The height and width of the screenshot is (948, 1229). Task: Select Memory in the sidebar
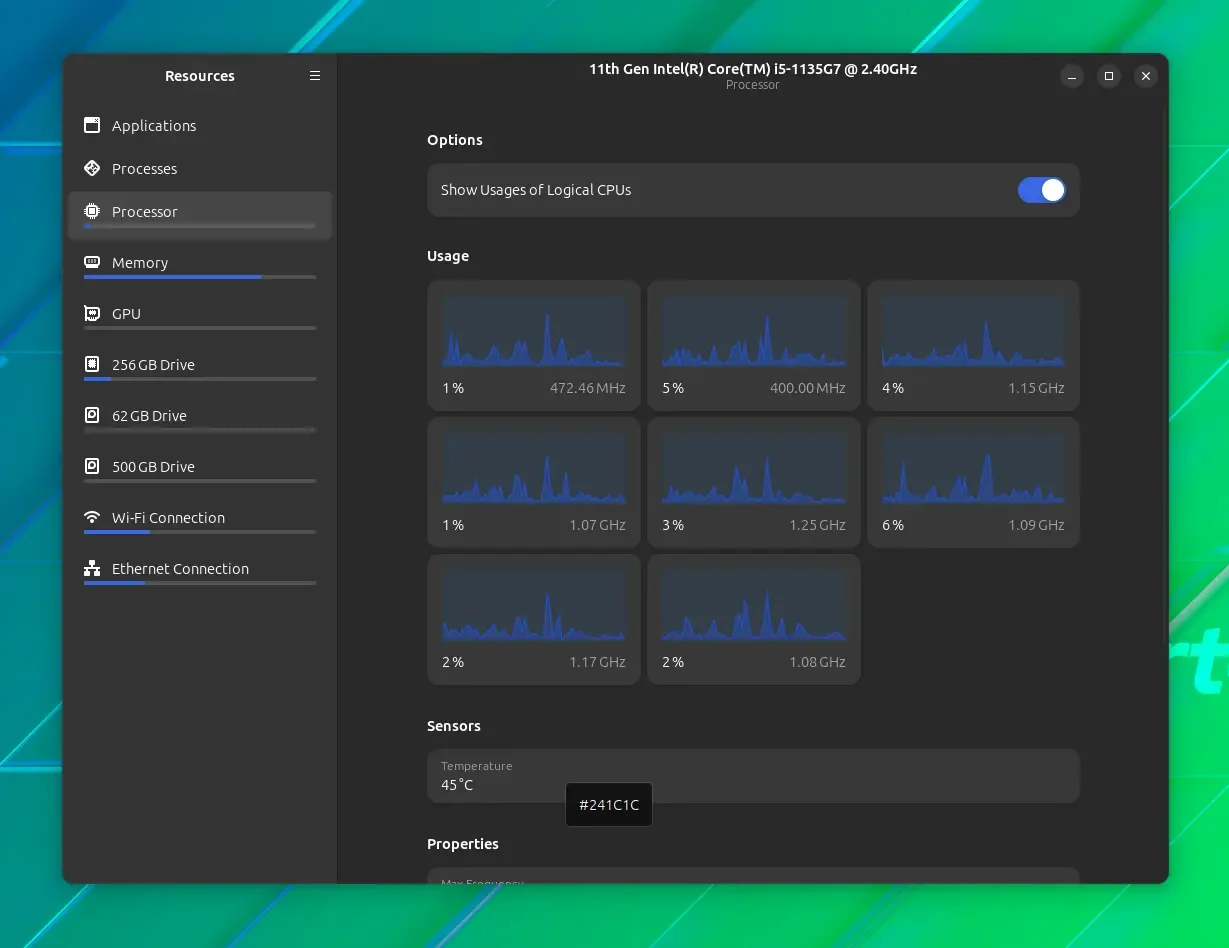pos(200,266)
